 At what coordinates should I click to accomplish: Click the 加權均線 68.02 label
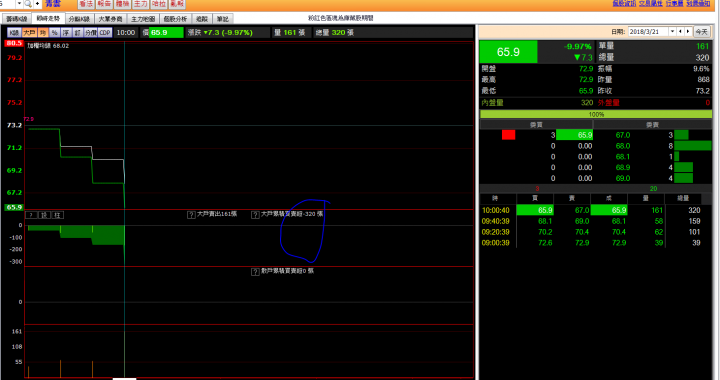(x=48, y=46)
